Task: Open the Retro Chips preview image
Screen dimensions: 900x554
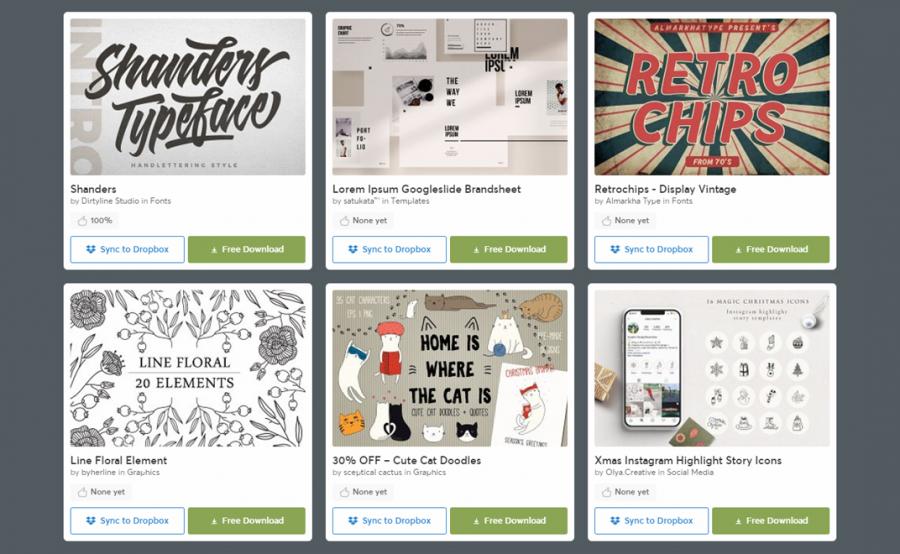Action: pos(712,97)
